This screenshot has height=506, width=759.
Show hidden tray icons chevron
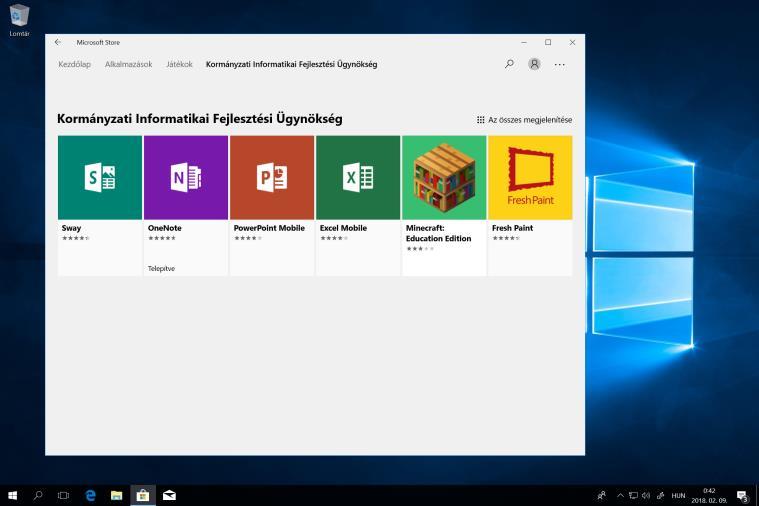click(620, 495)
